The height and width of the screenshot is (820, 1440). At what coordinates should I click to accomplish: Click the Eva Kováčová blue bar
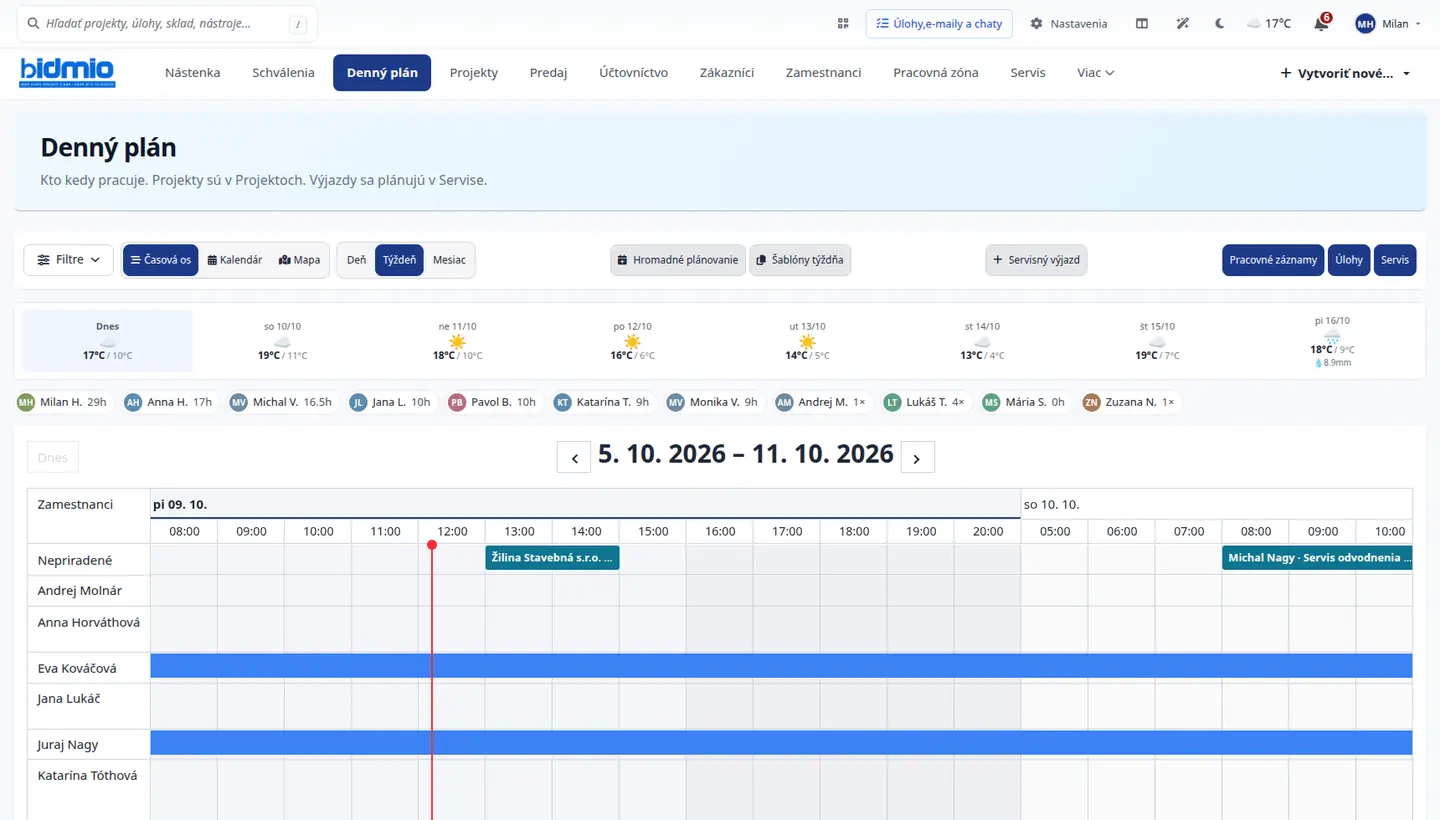(x=781, y=666)
